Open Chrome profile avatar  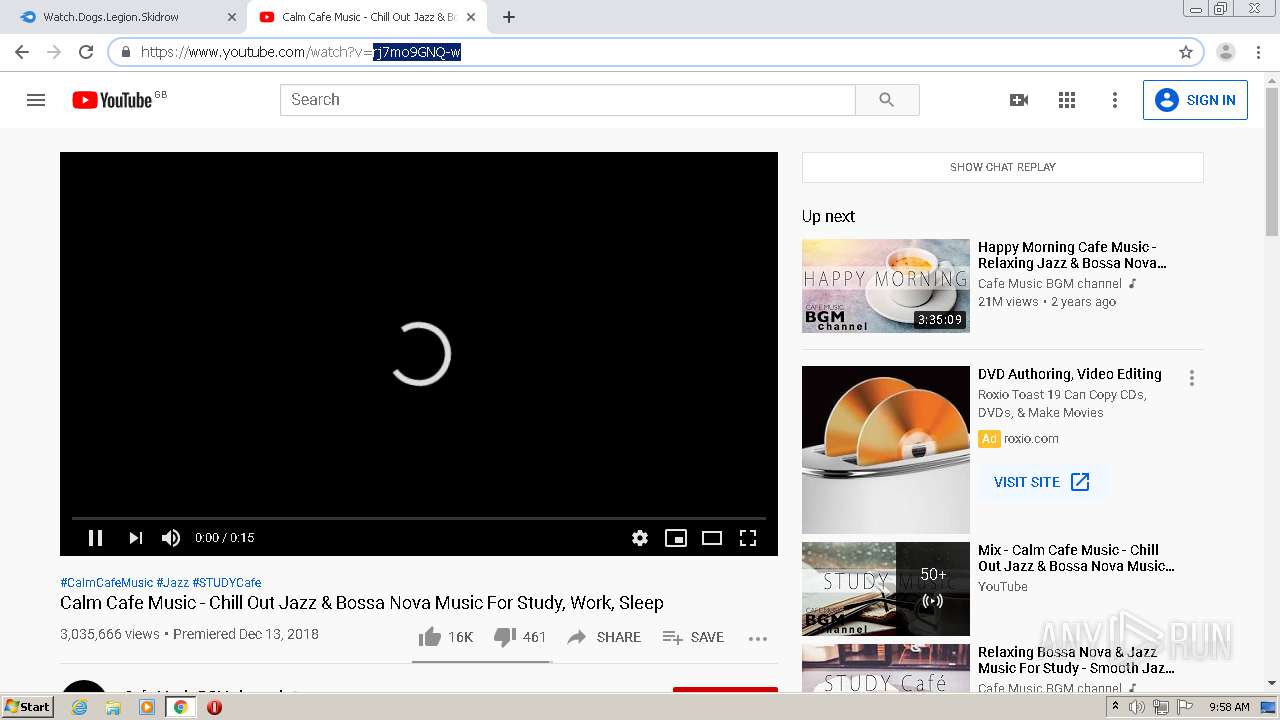[x=1226, y=52]
